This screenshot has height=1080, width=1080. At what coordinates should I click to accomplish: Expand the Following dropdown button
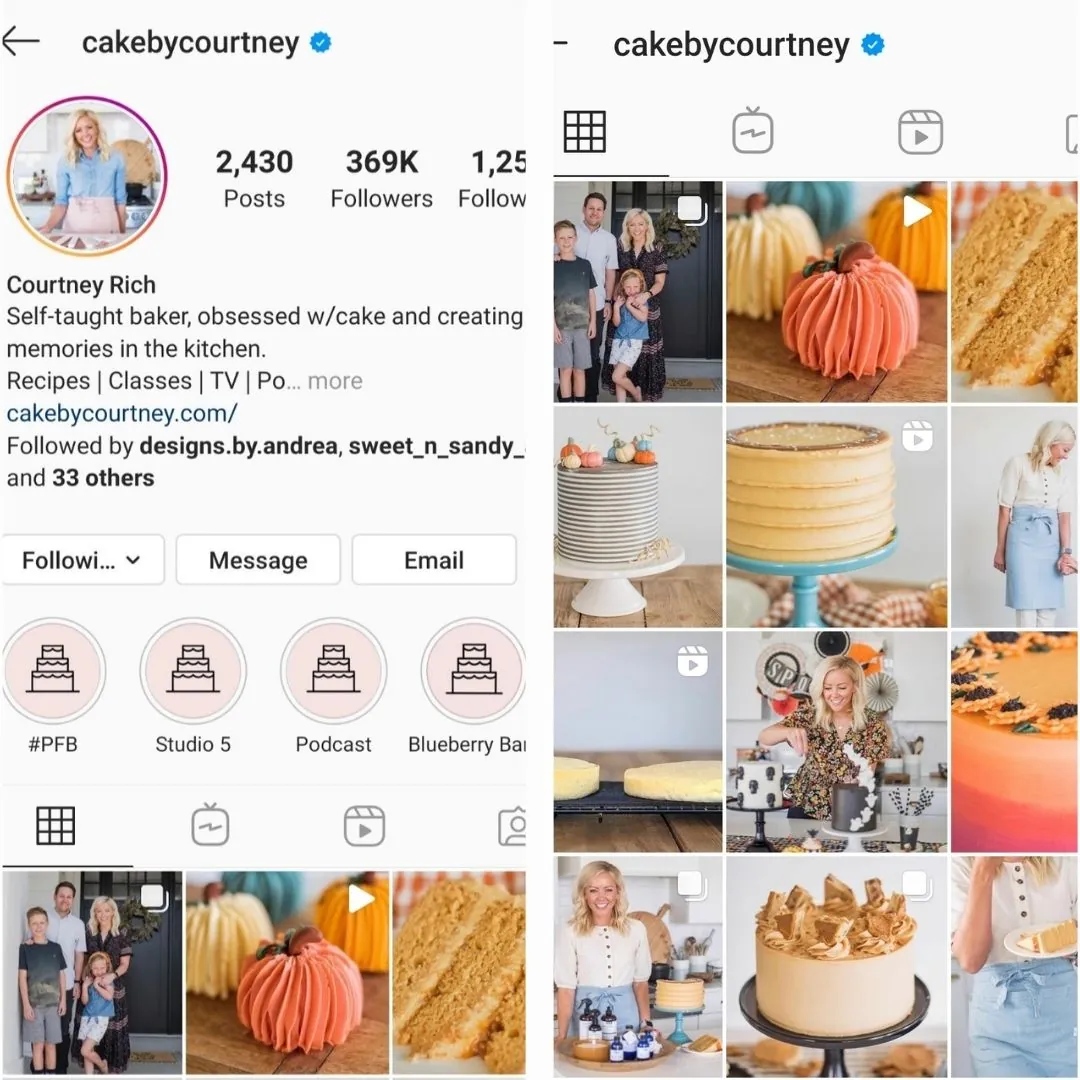pos(83,560)
